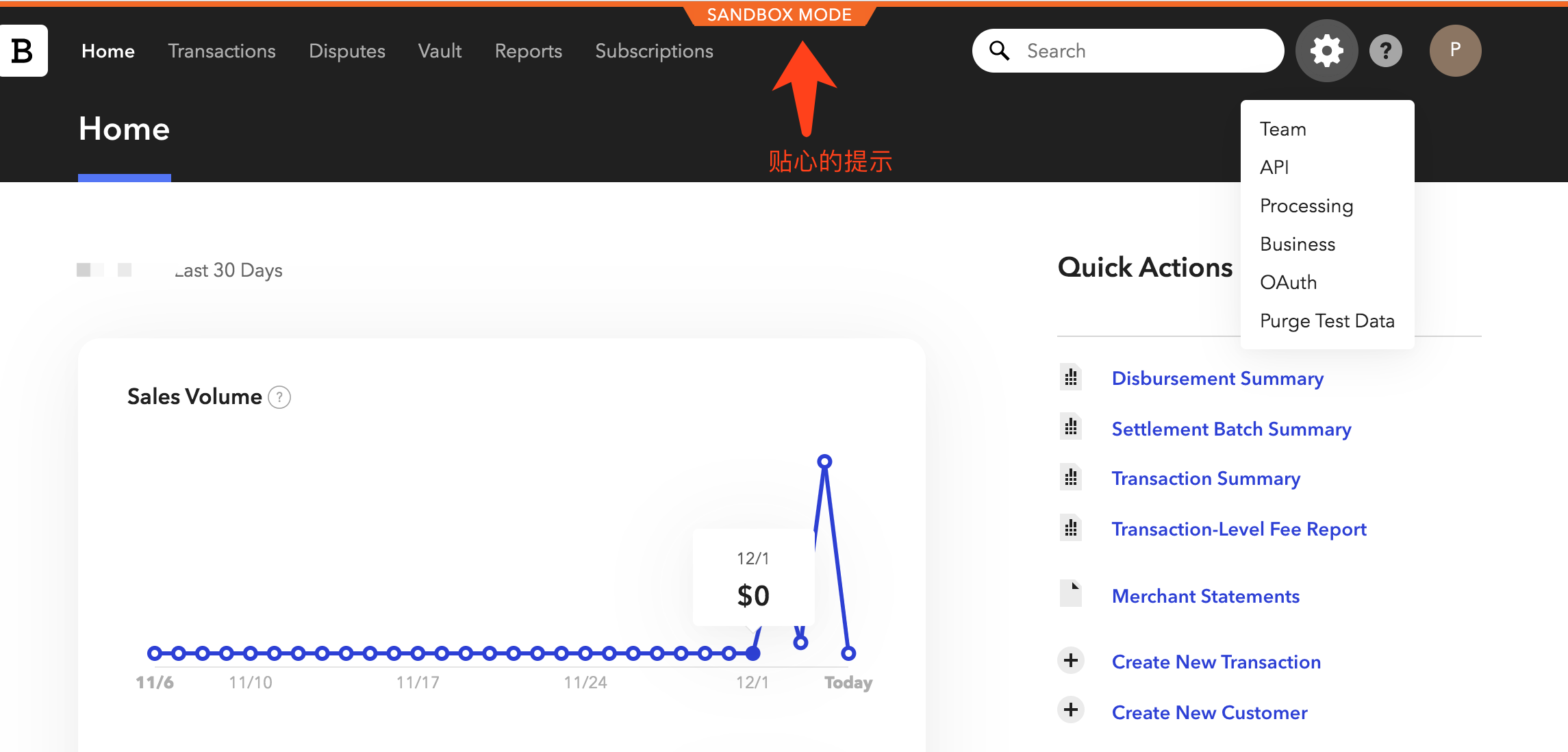Image resolution: width=1568 pixels, height=752 pixels.
Task: Choose Processing in the settings dropdown
Action: pyautogui.click(x=1306, y=205)
